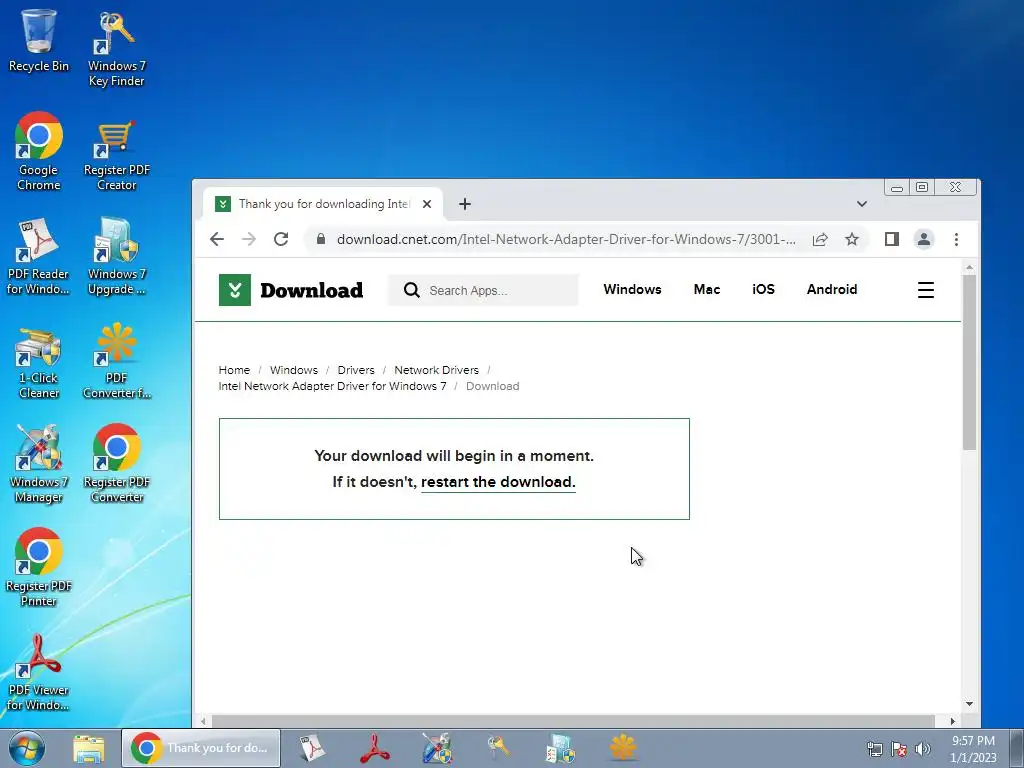1024x768 pixels.
Task: Switch to the Thank you for downloading tab
Action: [323, 204]
